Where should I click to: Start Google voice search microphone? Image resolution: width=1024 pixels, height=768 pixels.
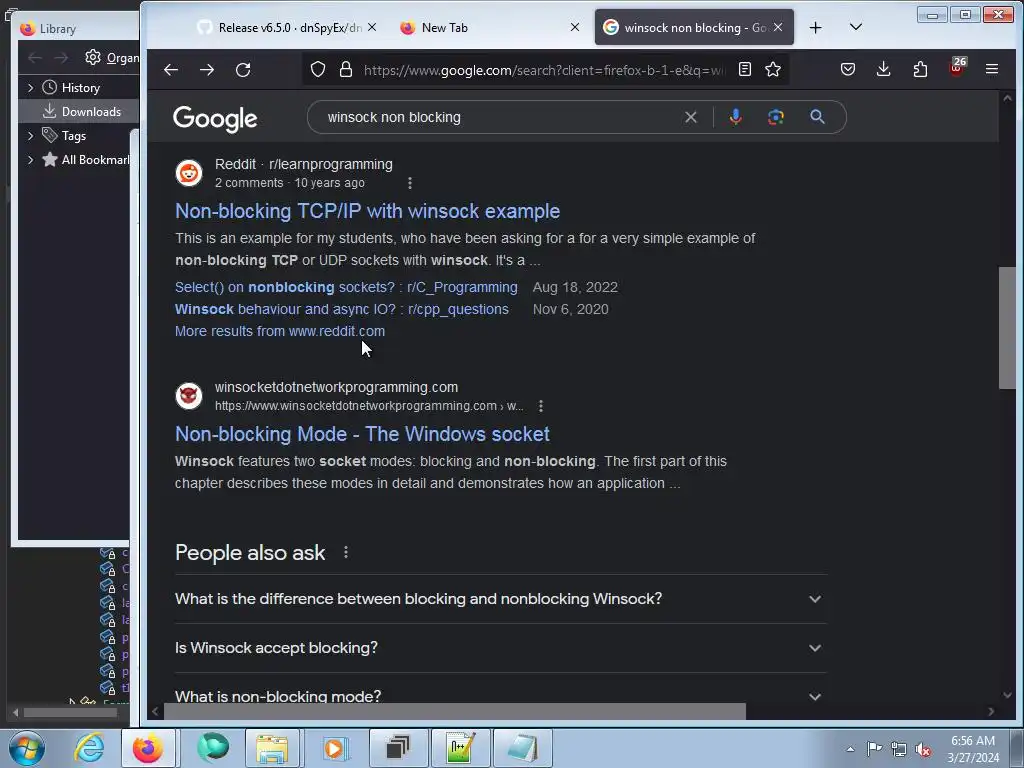[735, 118]
